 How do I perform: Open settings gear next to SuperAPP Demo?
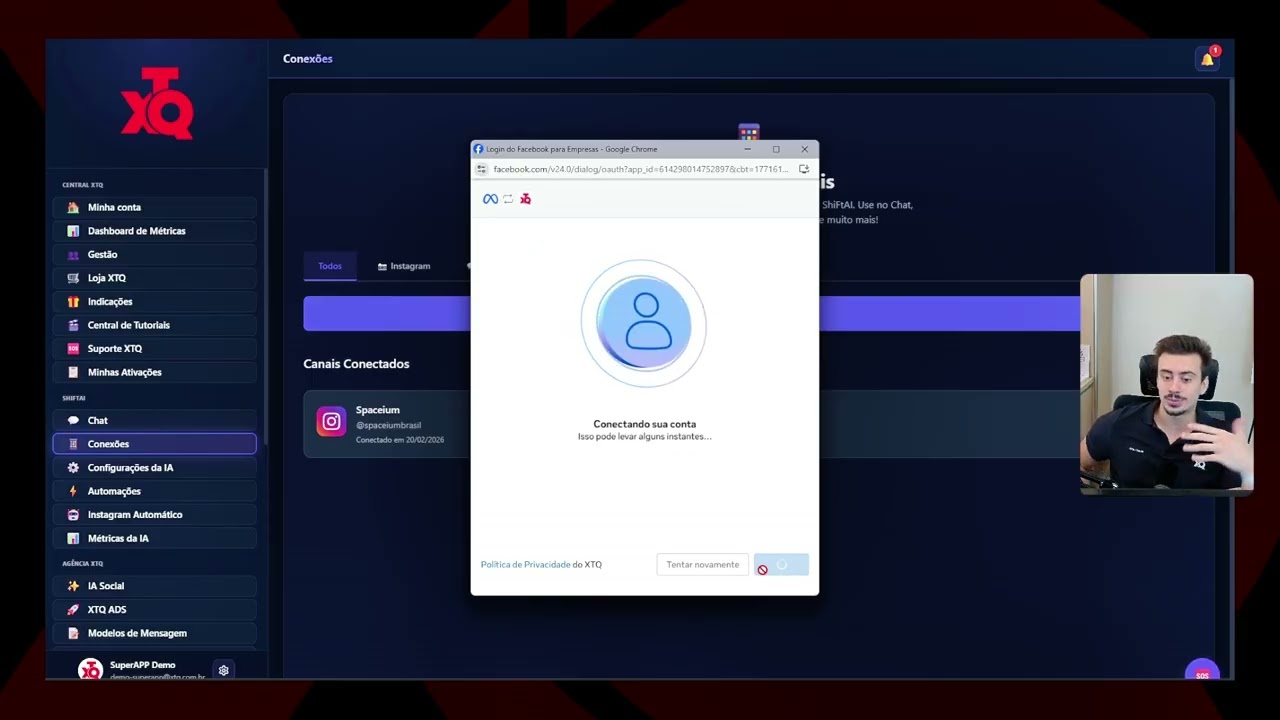(x=224, y=670)
